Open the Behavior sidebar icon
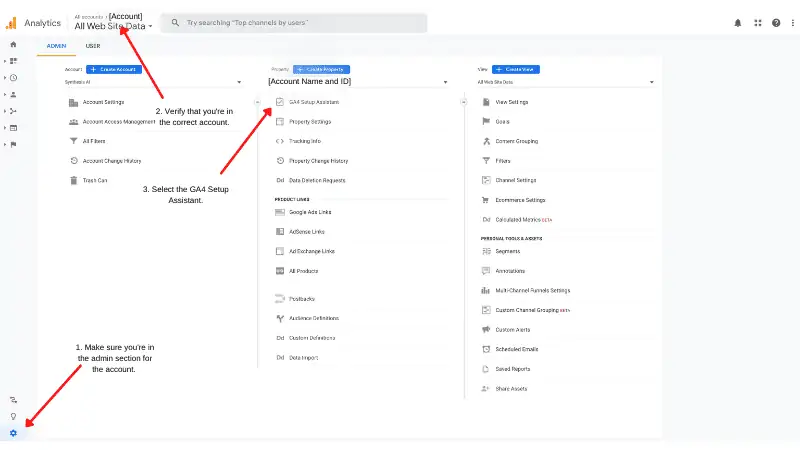Viewport: 800px width, 450px height. (x=13, y=128)
